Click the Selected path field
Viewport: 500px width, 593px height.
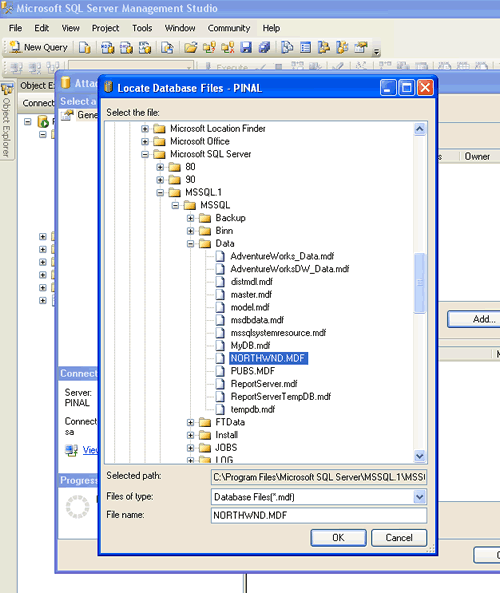click(x=319, y=477)
